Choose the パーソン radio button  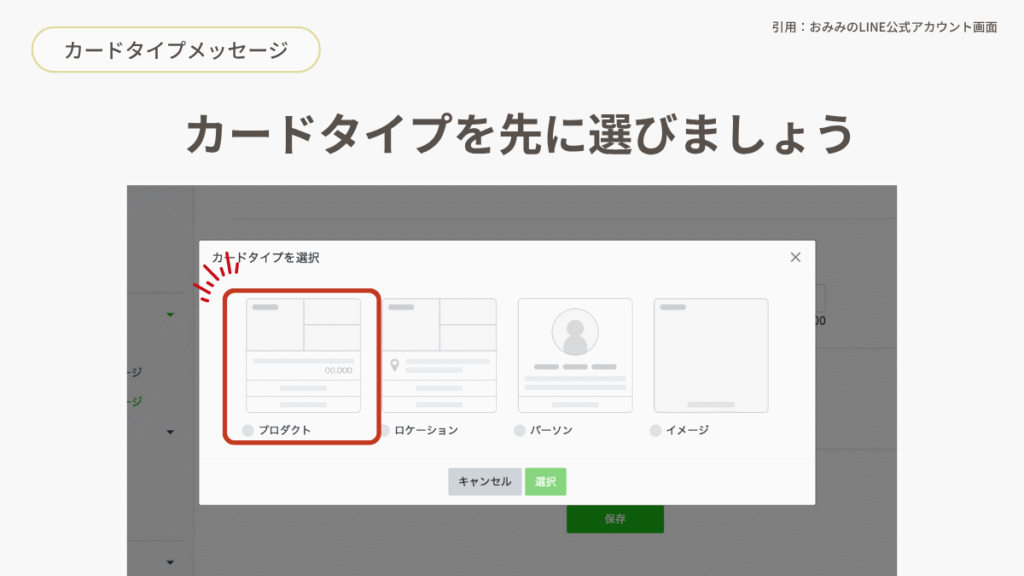tap(520, 430)
